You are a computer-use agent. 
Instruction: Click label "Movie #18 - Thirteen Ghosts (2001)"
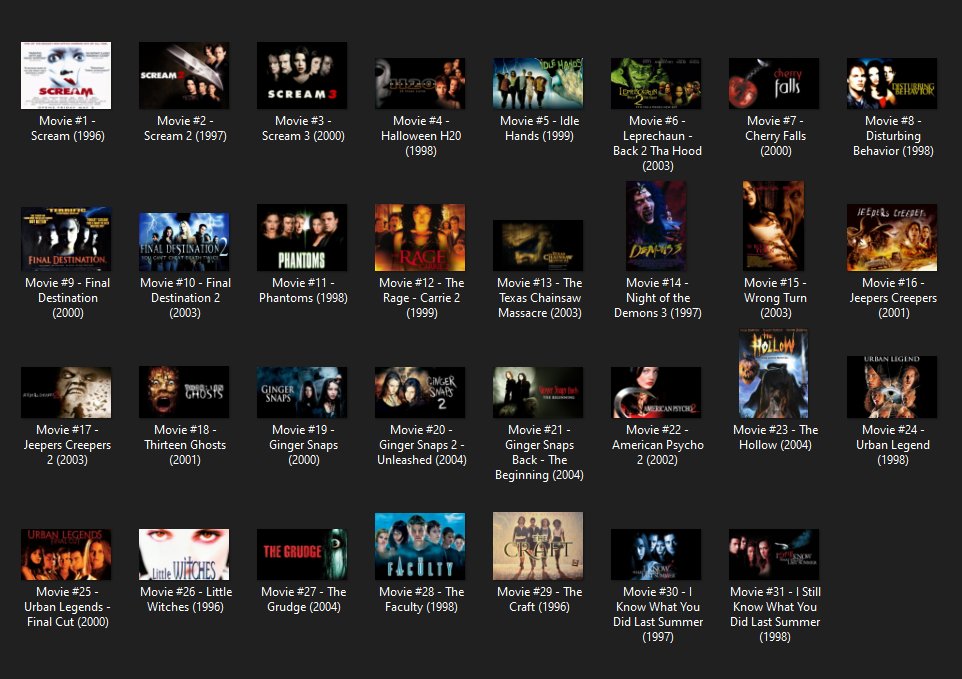pos(185,445)
